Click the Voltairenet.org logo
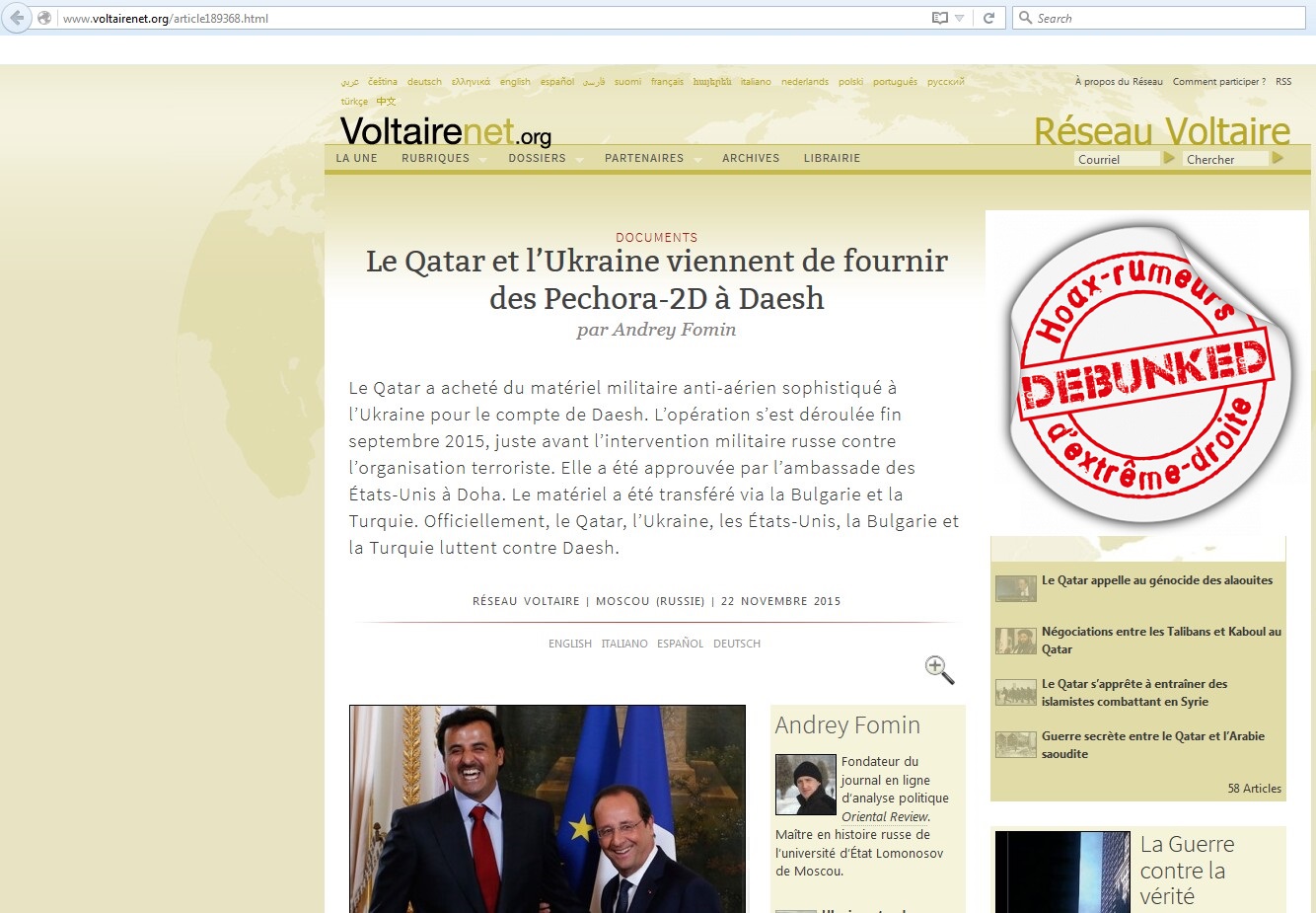Screen dimensions: 1316x913 pos(446,131)
